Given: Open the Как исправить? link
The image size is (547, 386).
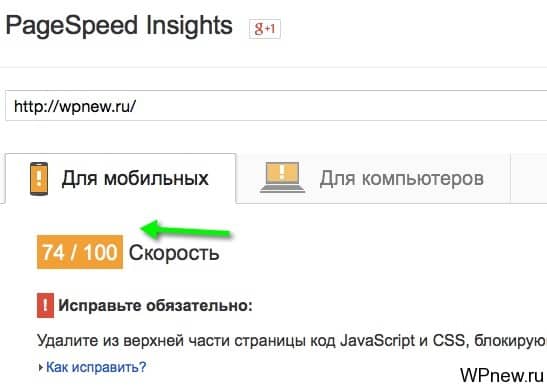Looking at the screenshot, I should coord(96,367).
